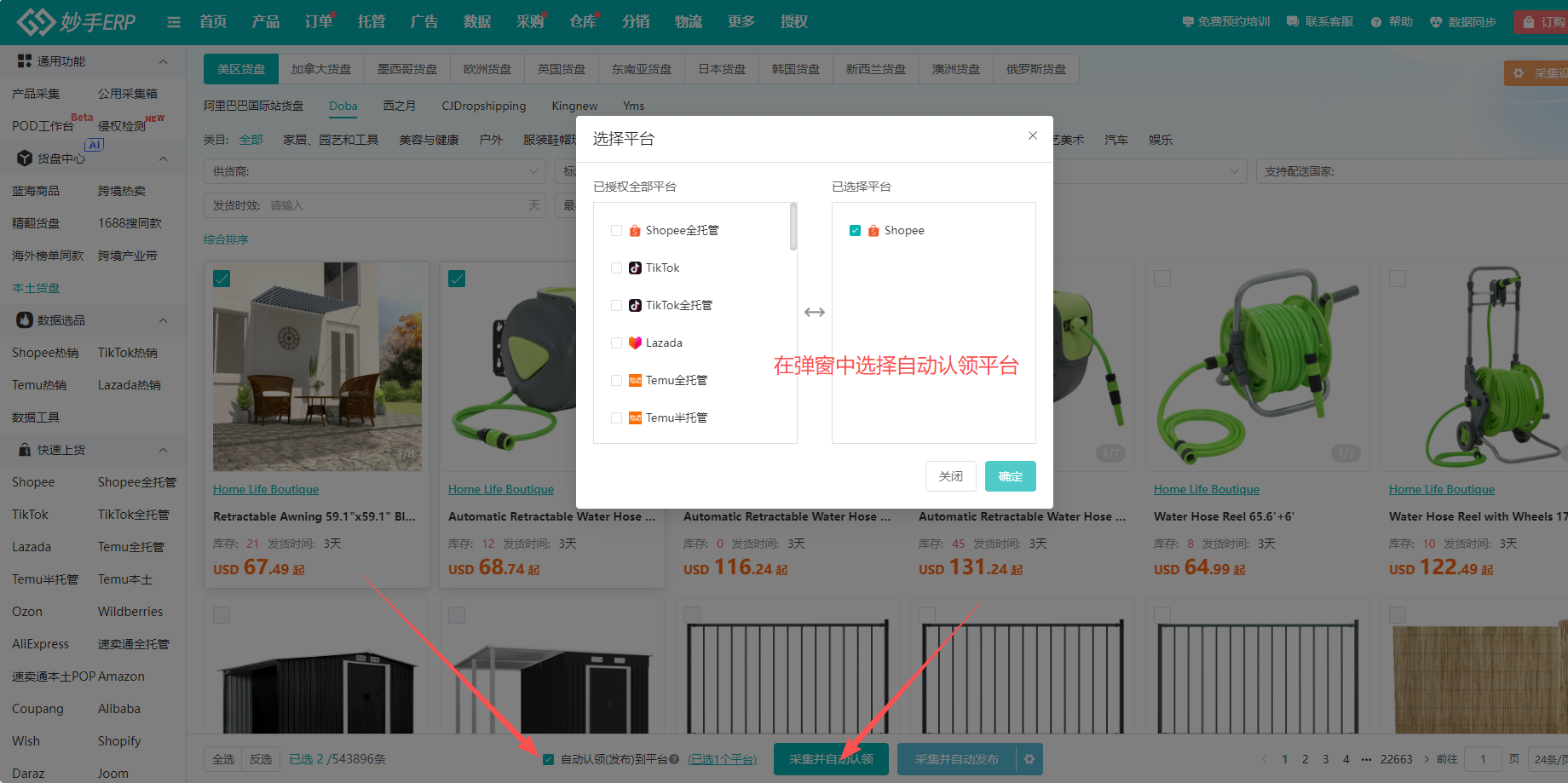Open 联系客服 chat icon
The width and height of the screenshot is (1568, 783).
[x=1293, y=21]
